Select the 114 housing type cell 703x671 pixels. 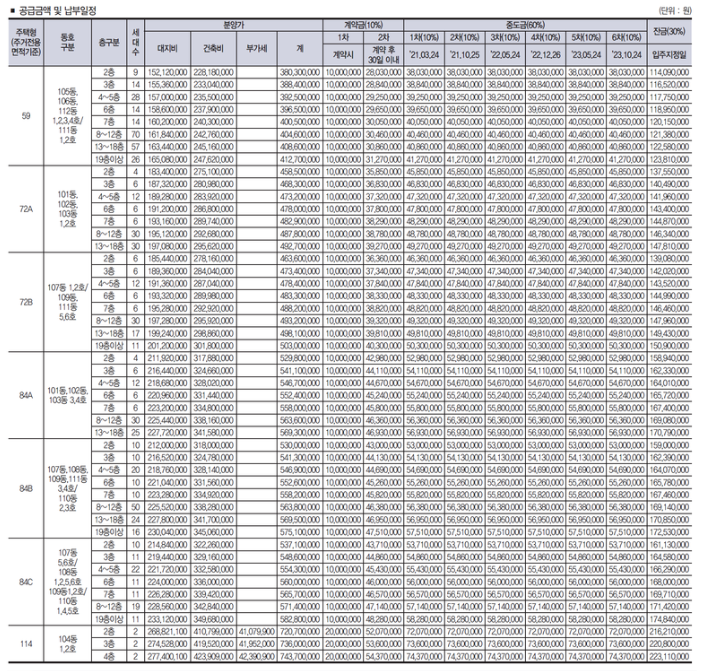point(26,644)
